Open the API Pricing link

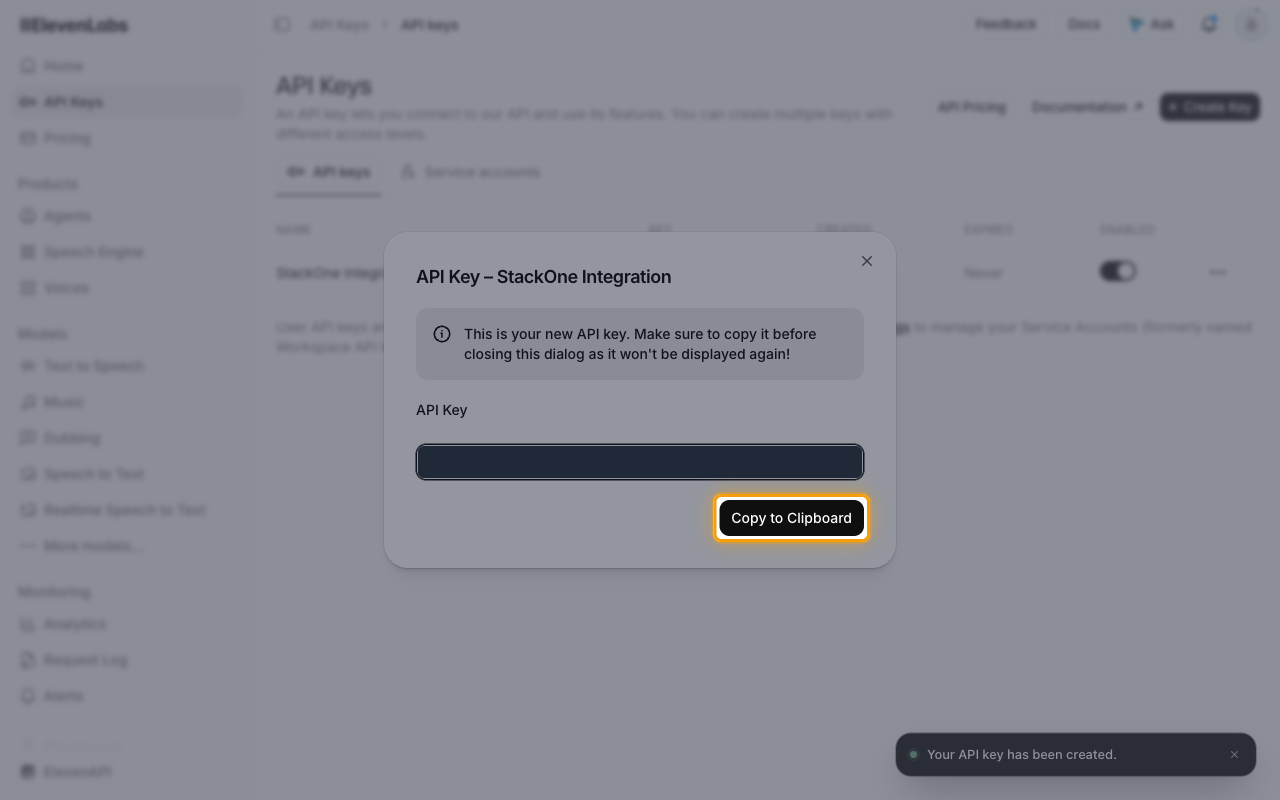pyautogui.click(x=972, y=107)
